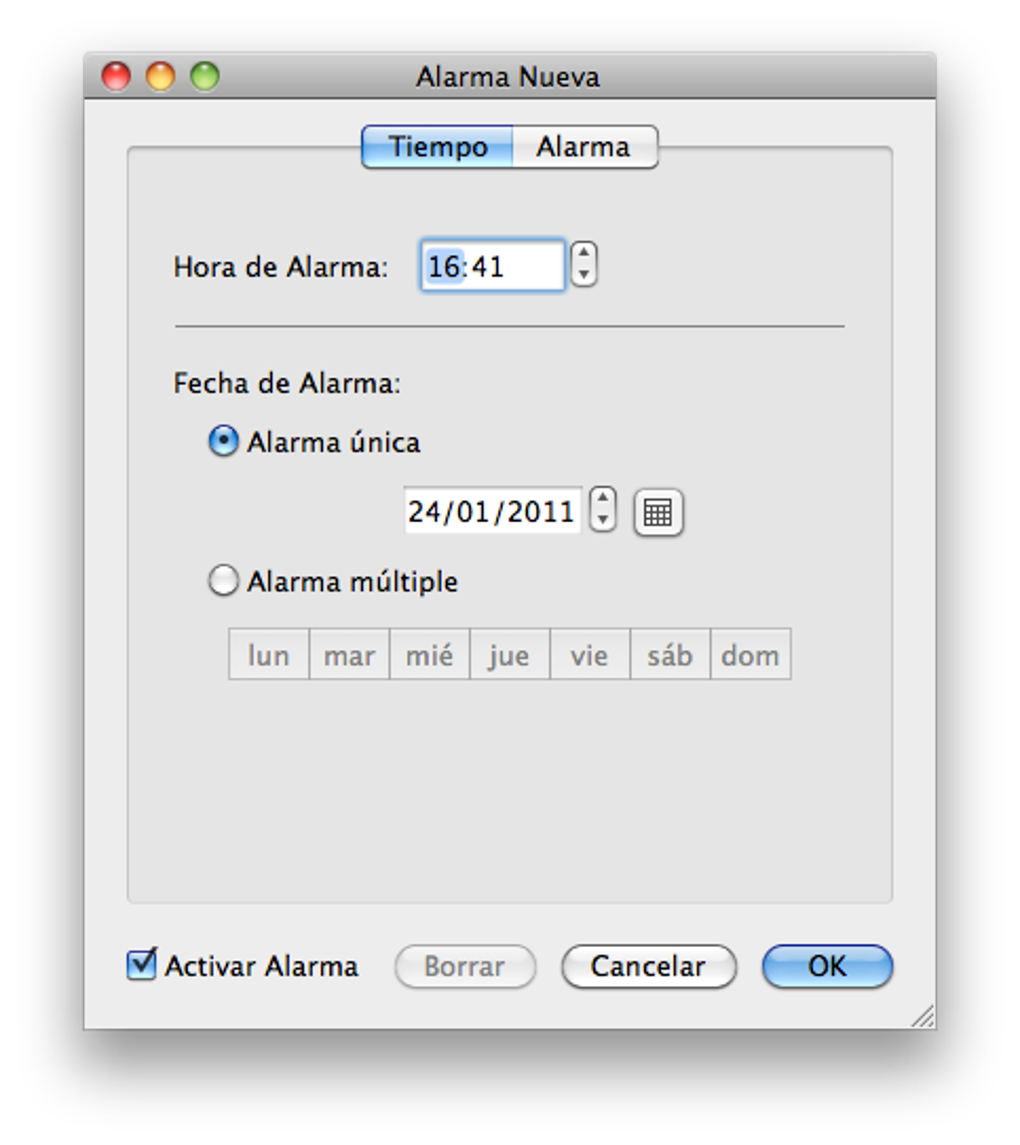Toggle the sáb weekday button
The image size is (1020, 1145).
pos(670,655)
